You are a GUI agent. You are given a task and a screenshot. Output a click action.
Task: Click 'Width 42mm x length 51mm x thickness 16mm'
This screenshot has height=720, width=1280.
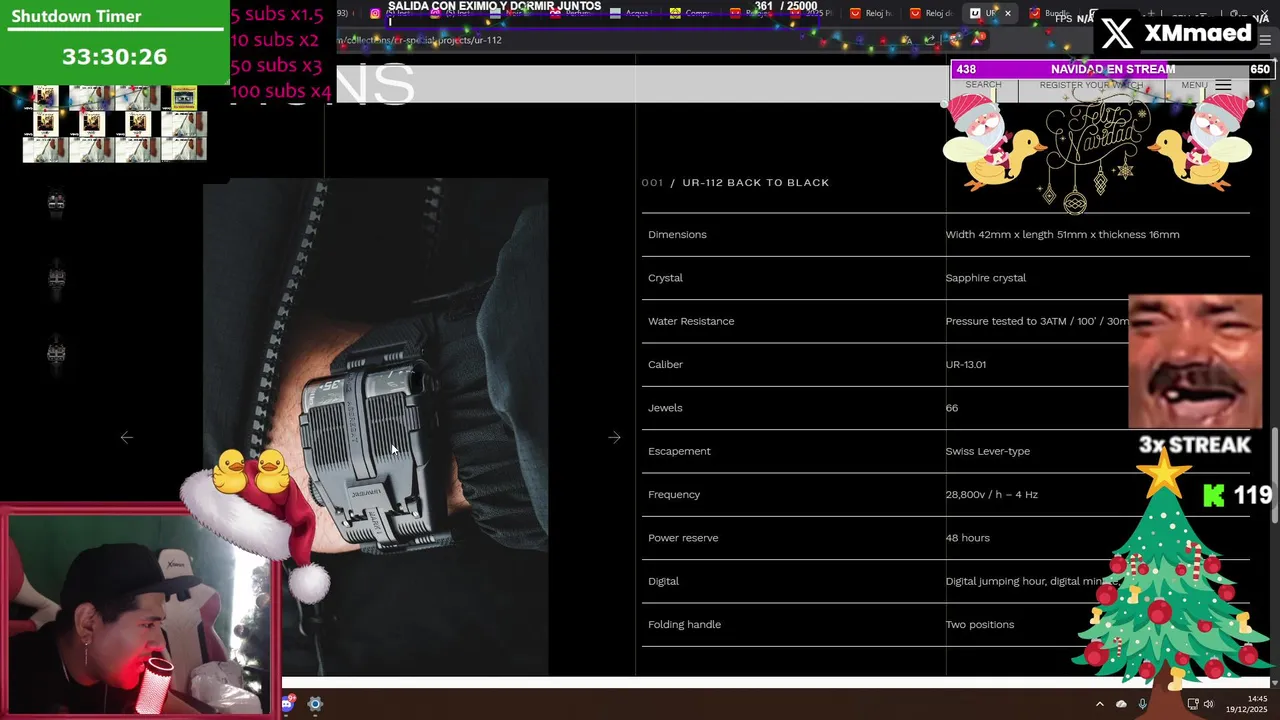[x=1062, y=234]
